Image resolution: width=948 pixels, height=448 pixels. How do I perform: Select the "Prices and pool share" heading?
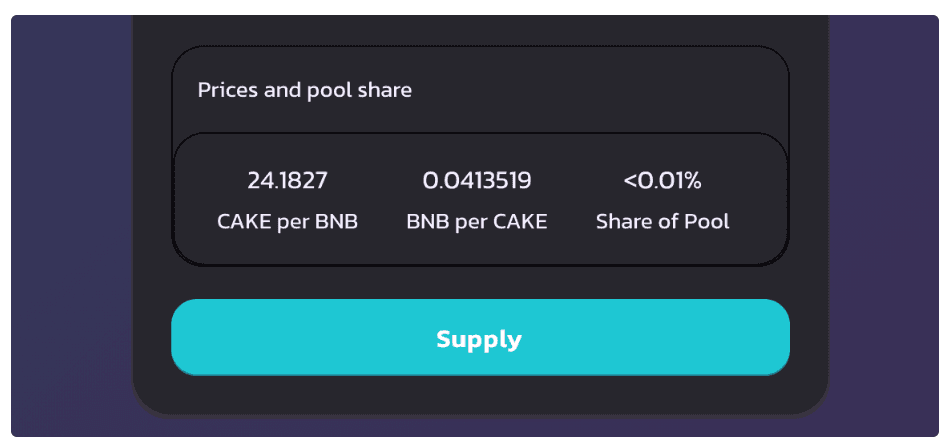pyautogui.click(x=304, y=90)
